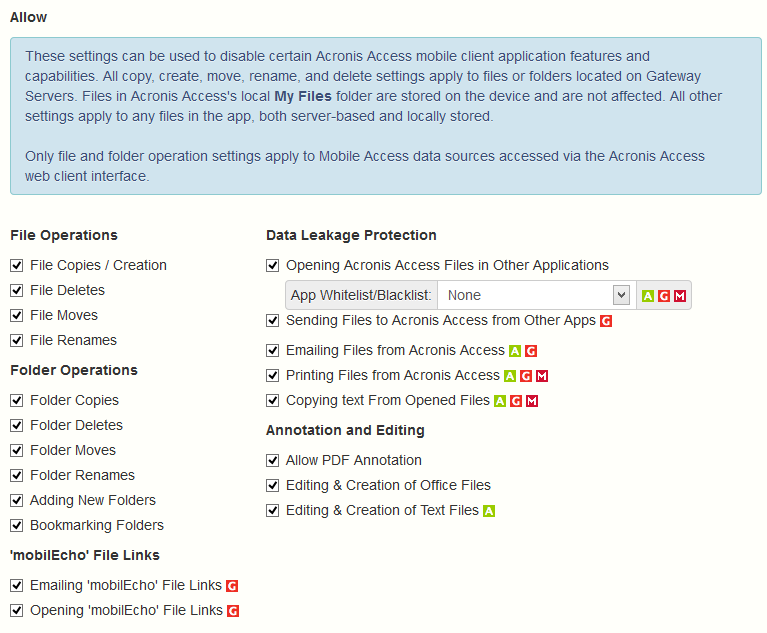Click A badge after Editing & Creation of Text Files
The image size is (767, 633).
click(489, 511)
